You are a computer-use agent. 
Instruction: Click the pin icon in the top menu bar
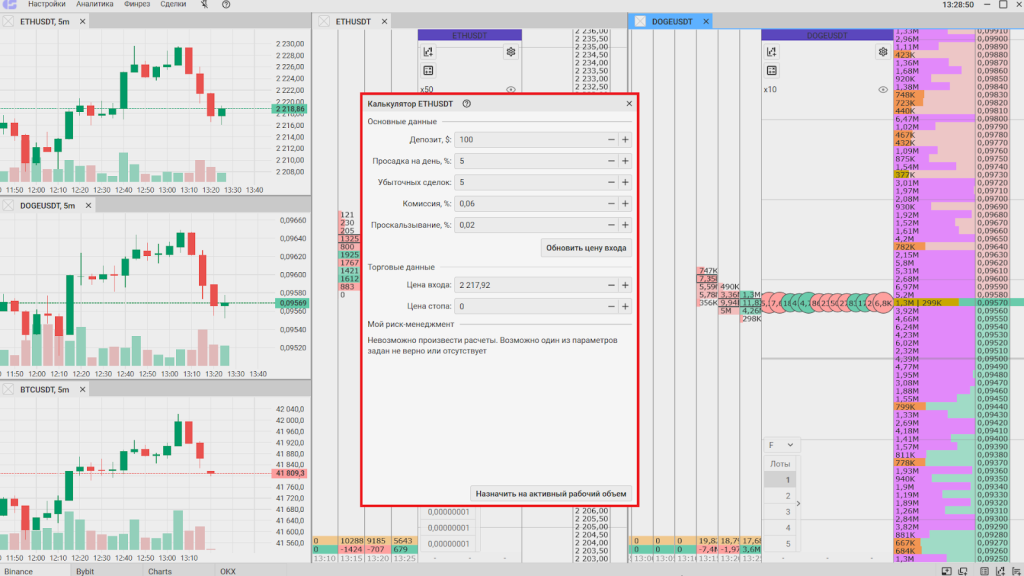204,5
